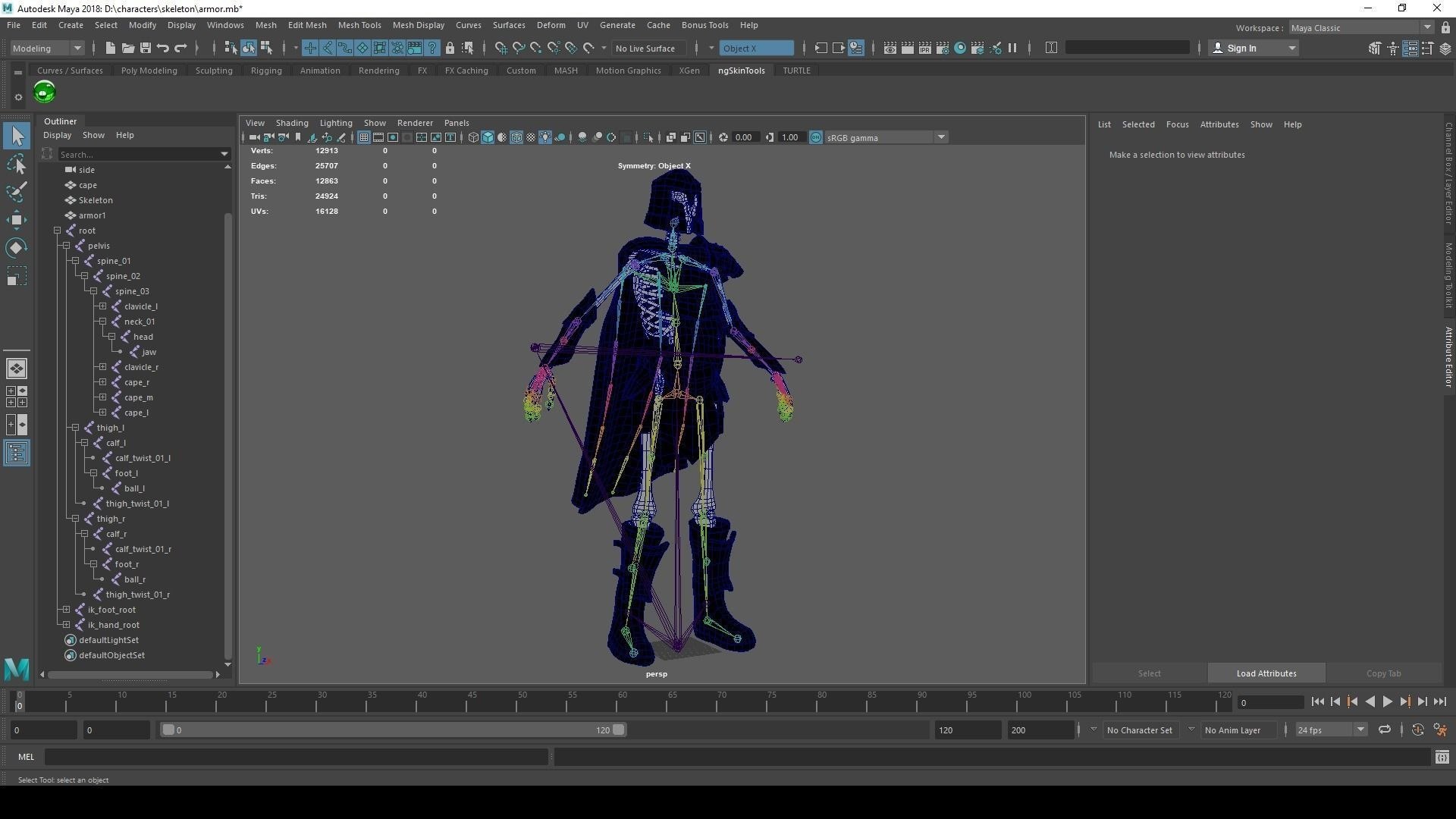The height and width of the screenshot is (819, 1456).
Task: Open the Outliner layout button
Action: tap(17, 453)
